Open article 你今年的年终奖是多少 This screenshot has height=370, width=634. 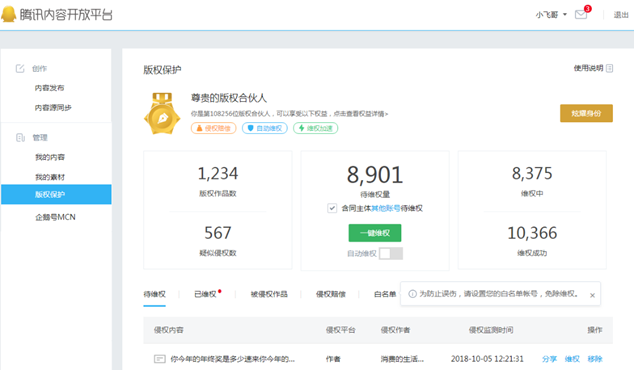(x=232, y=359)
